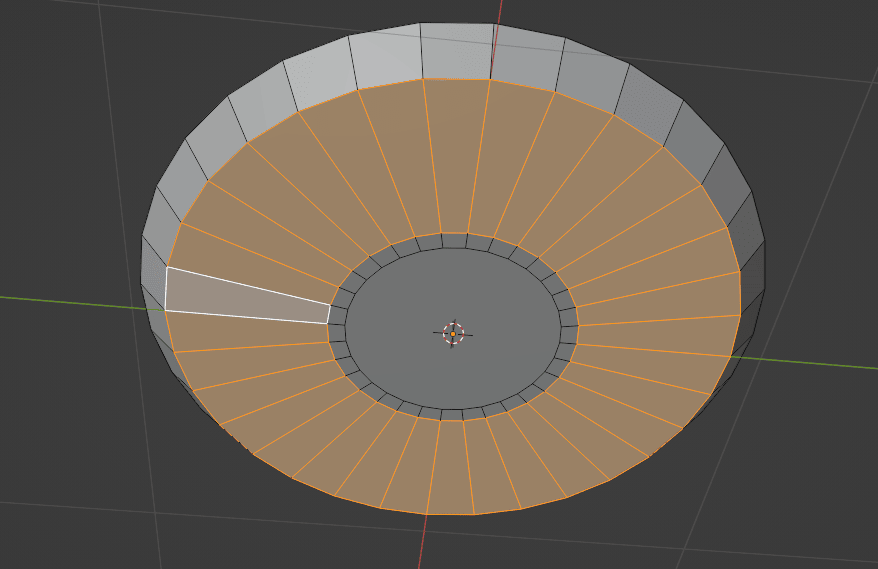The width and height of the screenshot is (878, 569).
Task: Select small inner-ring face directly below center disc
Action: coord(452,414)
